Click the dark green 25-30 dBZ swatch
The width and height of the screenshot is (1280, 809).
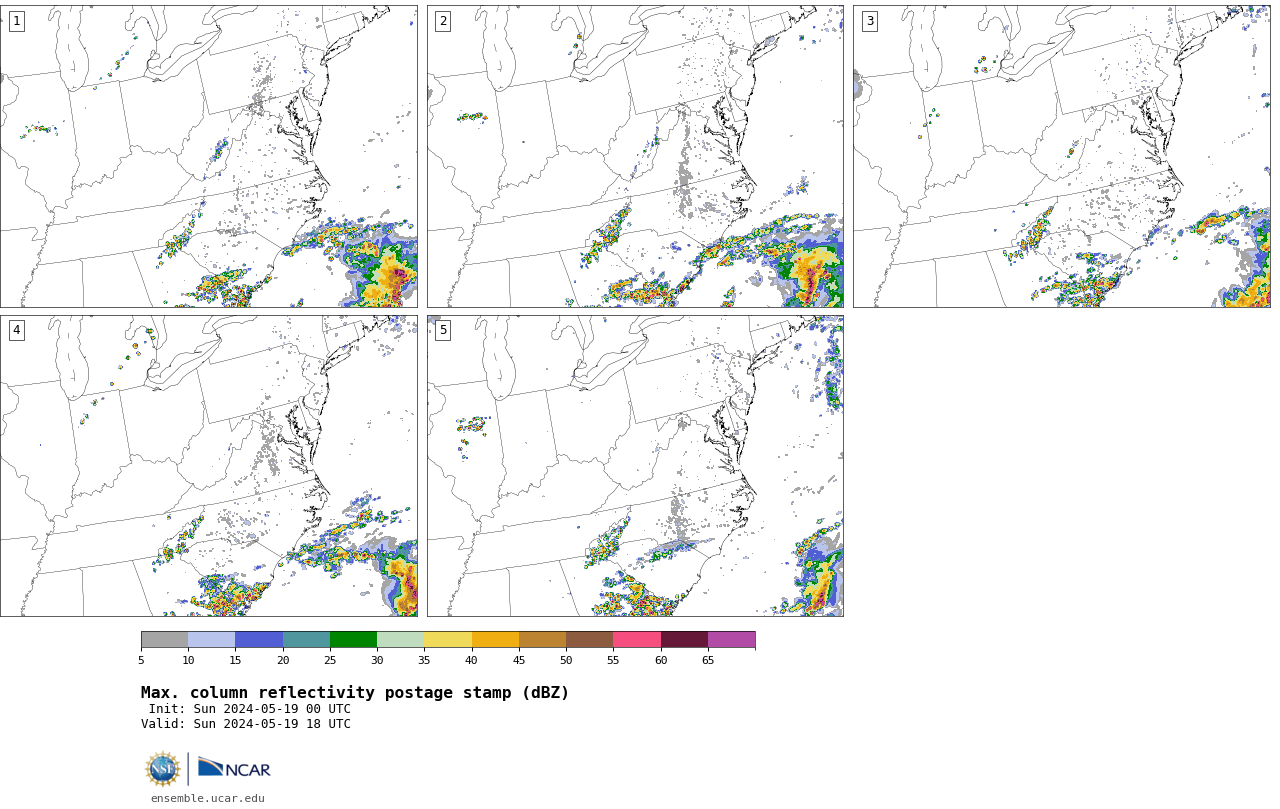(x=353, y=640)
